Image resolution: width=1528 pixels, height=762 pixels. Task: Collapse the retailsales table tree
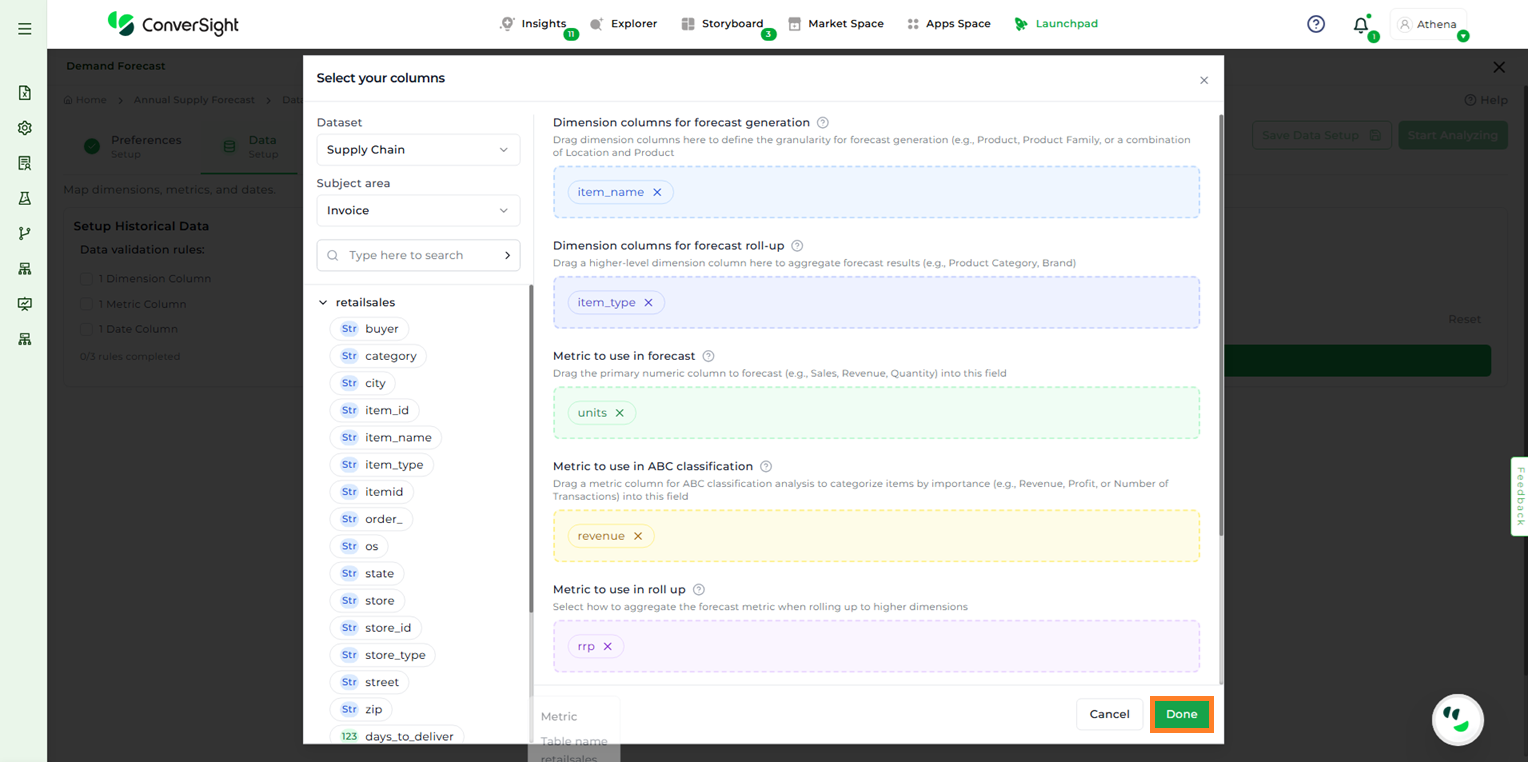[323, 303]
